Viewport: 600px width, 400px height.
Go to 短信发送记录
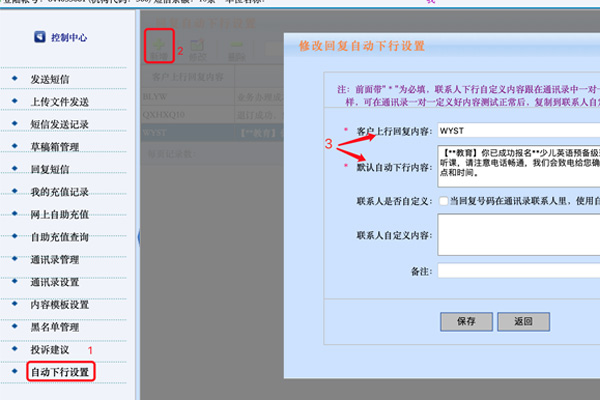click(x=60, y=124)
